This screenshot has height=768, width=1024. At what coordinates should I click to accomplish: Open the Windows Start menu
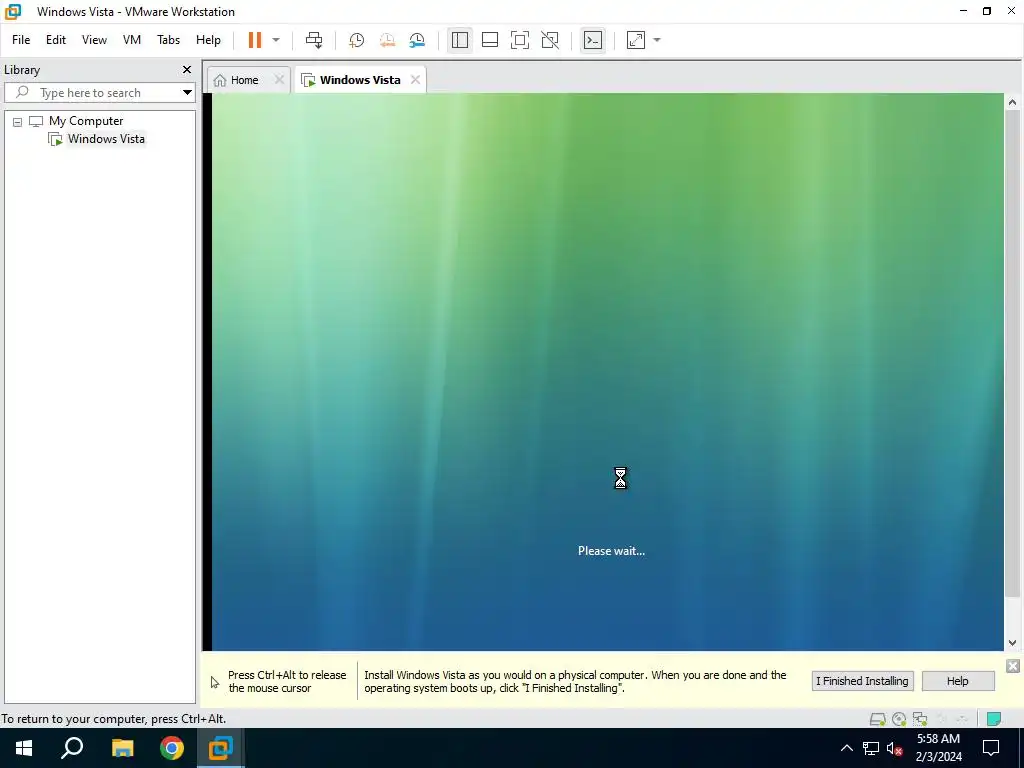24,748
